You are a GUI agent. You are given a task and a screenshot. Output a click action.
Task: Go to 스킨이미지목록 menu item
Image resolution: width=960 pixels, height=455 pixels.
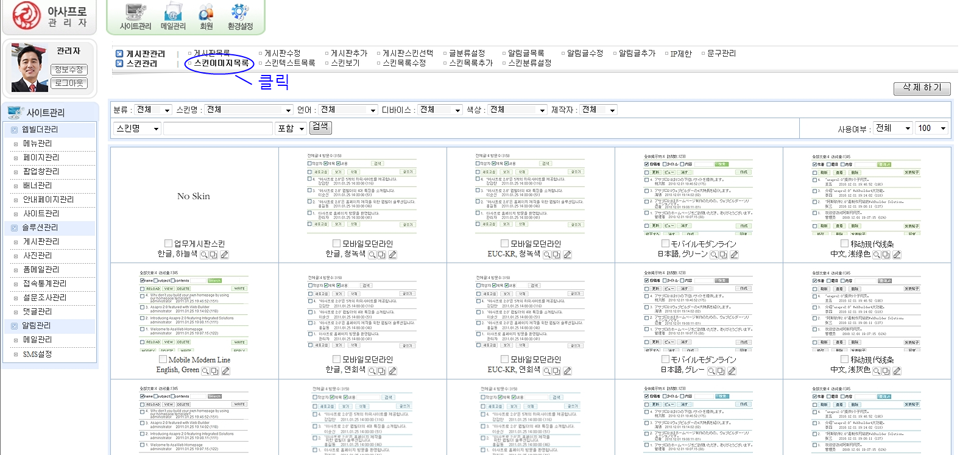(x=221, y=63)
